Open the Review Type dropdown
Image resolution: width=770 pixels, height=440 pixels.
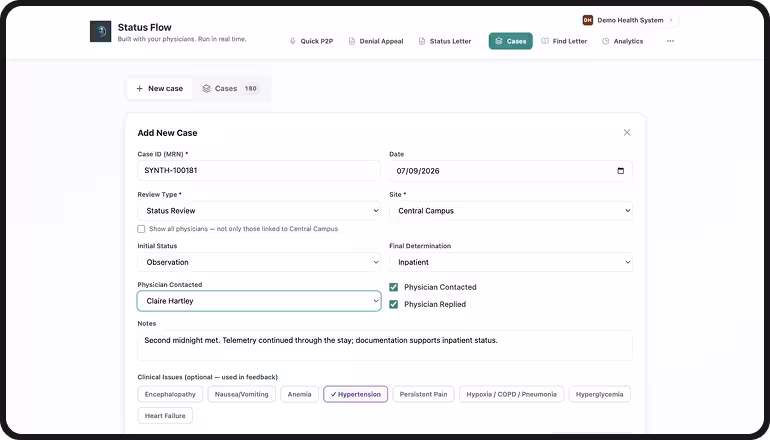(259, 211)
